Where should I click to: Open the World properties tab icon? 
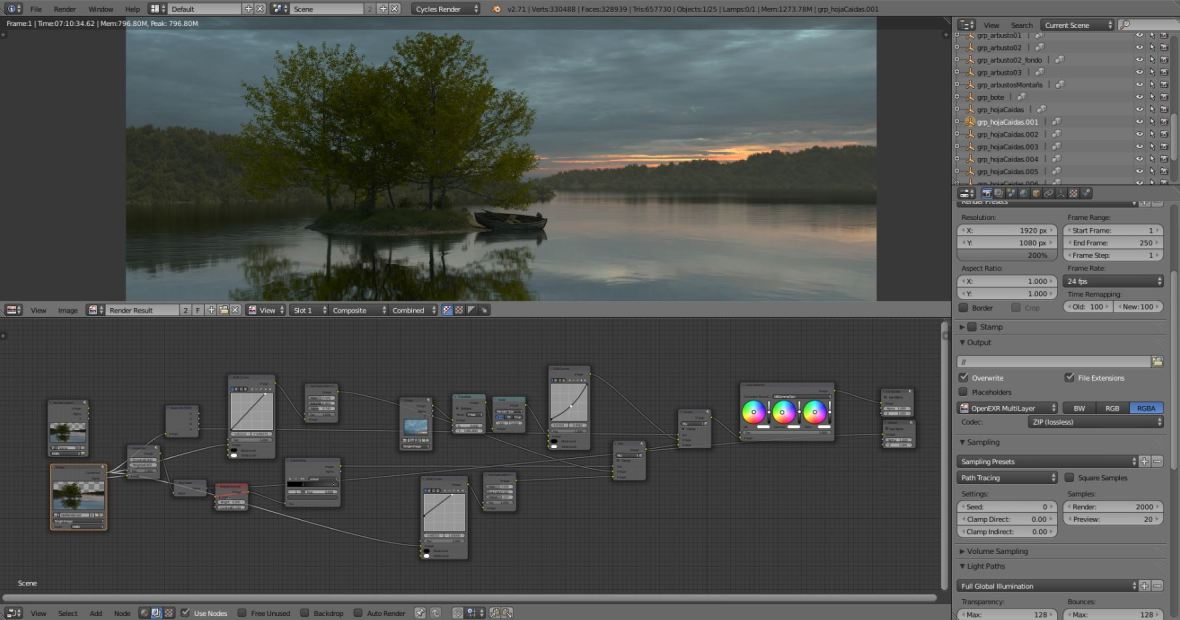coord(1023,193)
